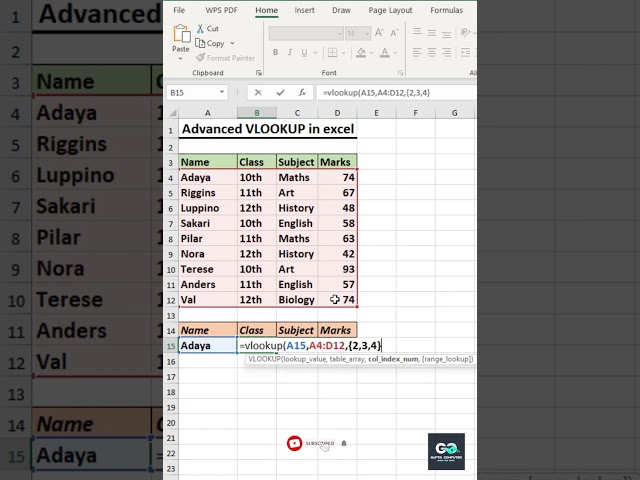Click the Font Color letter A icon

(x=384, y=52)
